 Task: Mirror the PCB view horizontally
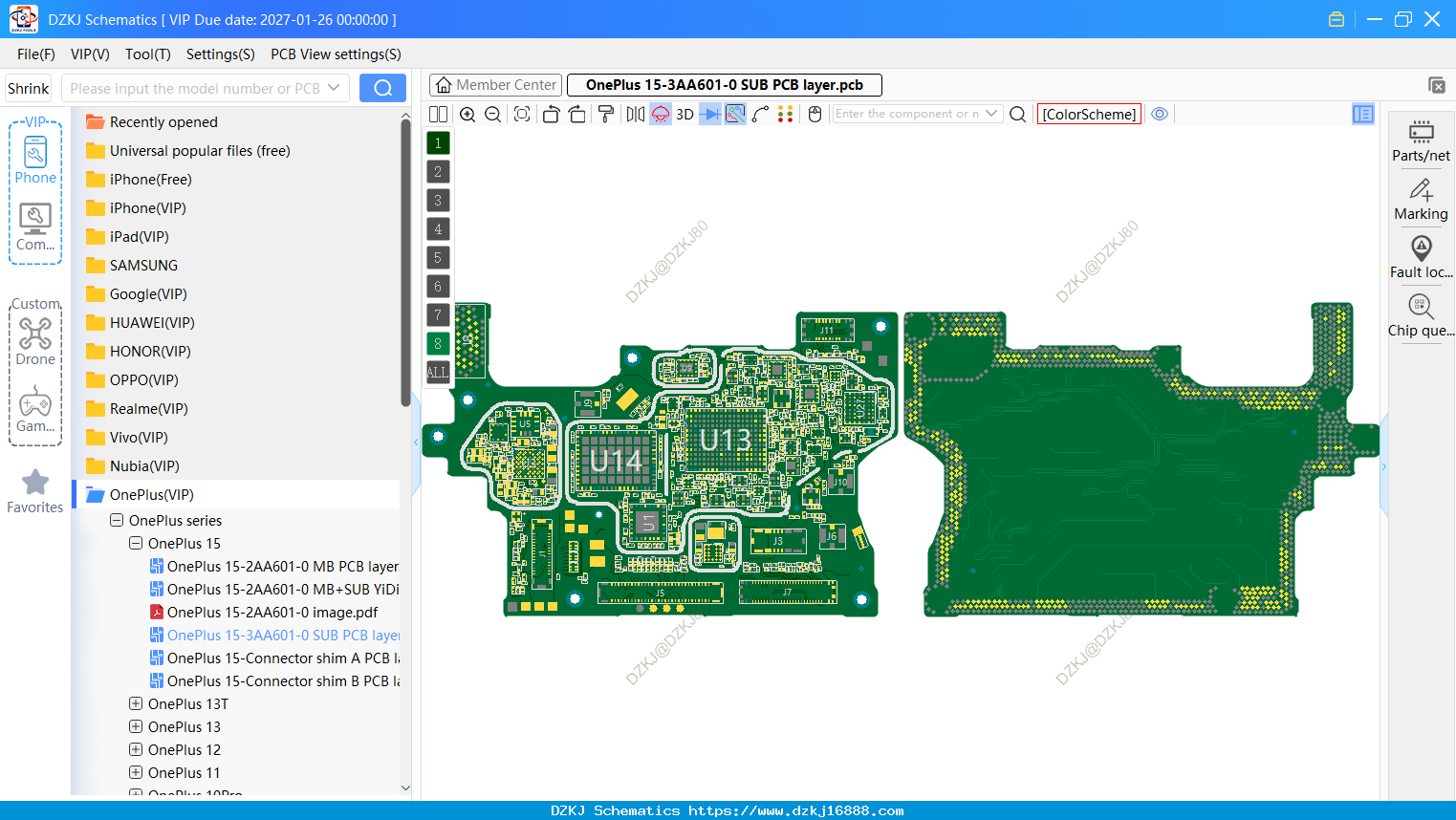pyautogui.click(x=635, y=115)
